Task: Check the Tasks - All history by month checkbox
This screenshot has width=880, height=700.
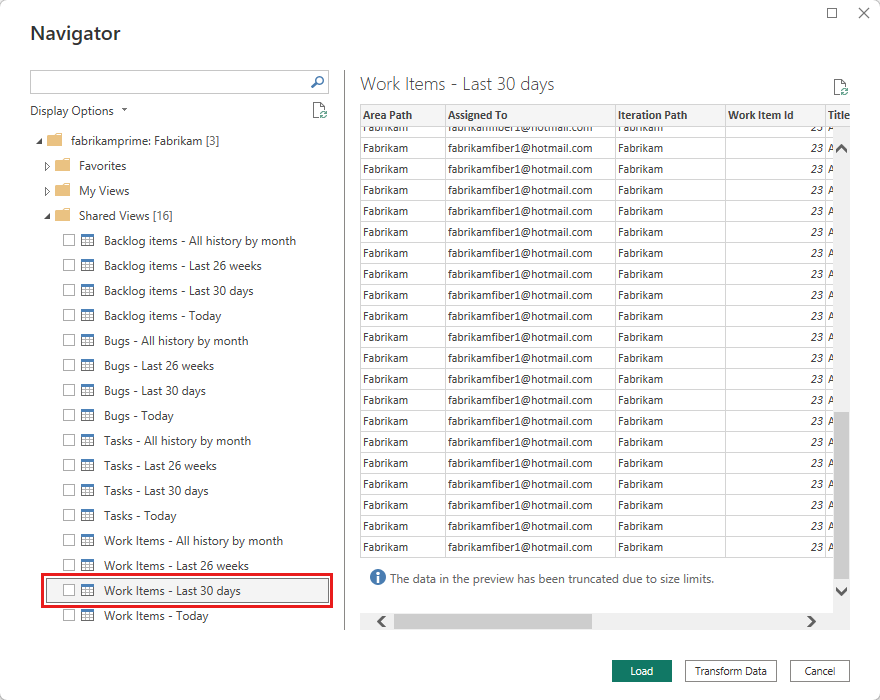Action: 68,440
